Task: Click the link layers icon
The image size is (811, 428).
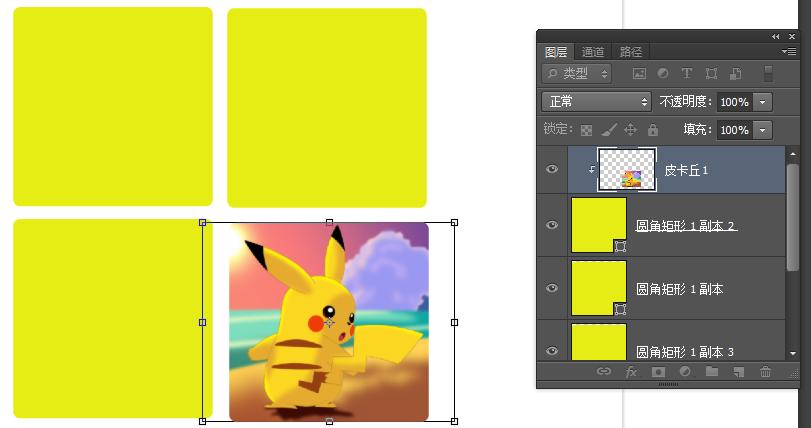Action: click(x=604, y=371)
